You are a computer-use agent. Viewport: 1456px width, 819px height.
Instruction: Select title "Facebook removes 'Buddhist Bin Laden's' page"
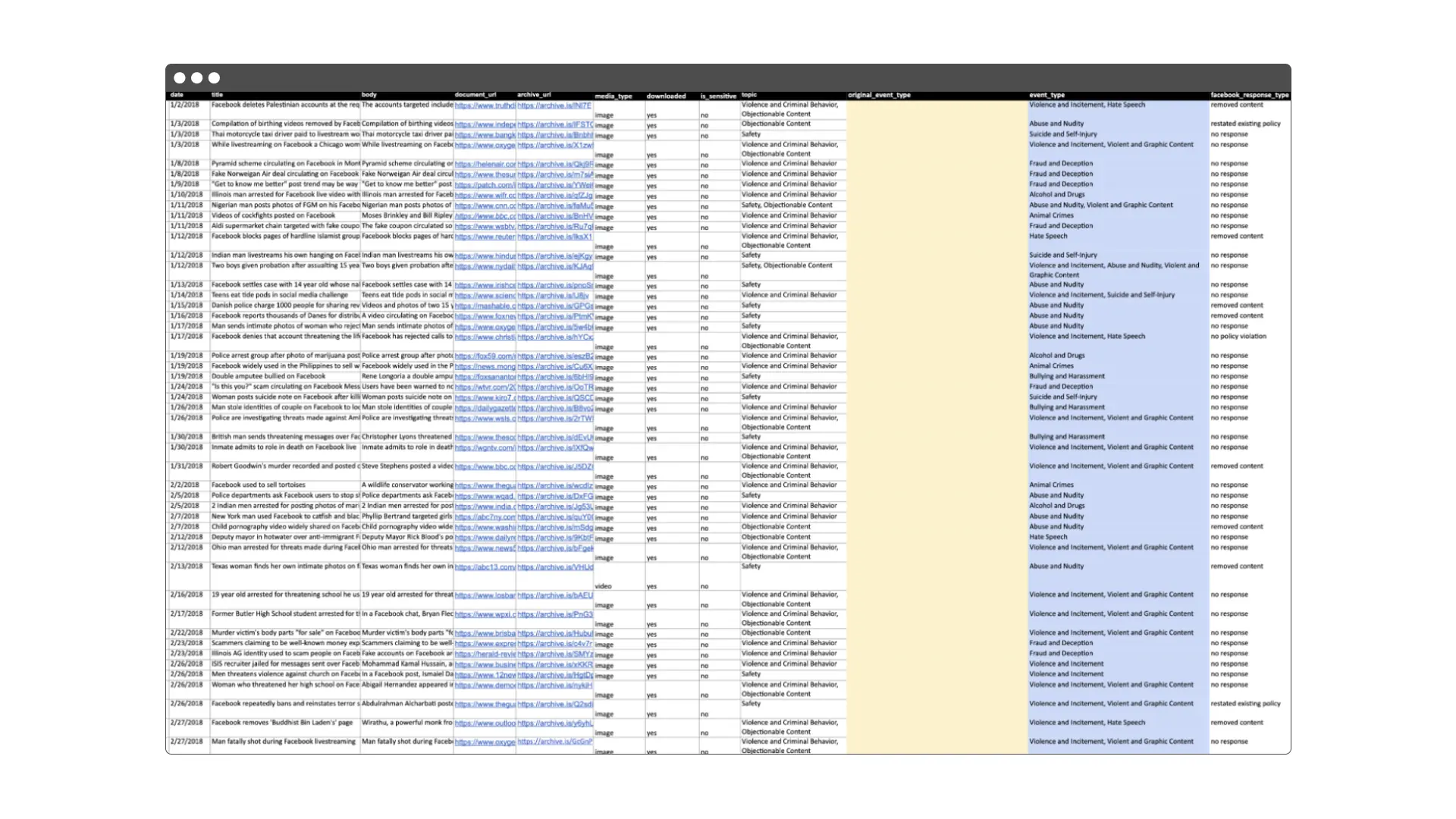coord(282,723)
